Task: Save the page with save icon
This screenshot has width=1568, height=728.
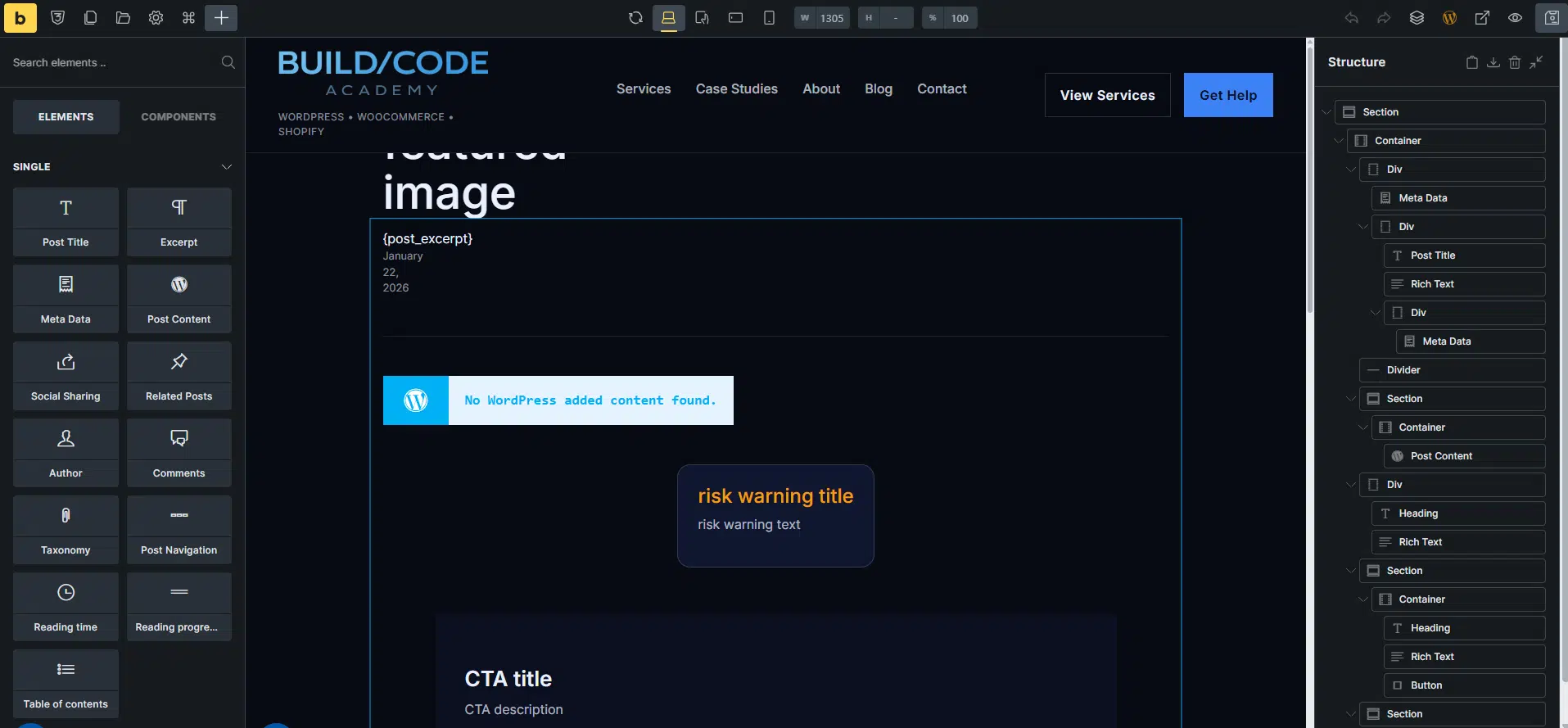Action: point(1551,18)
